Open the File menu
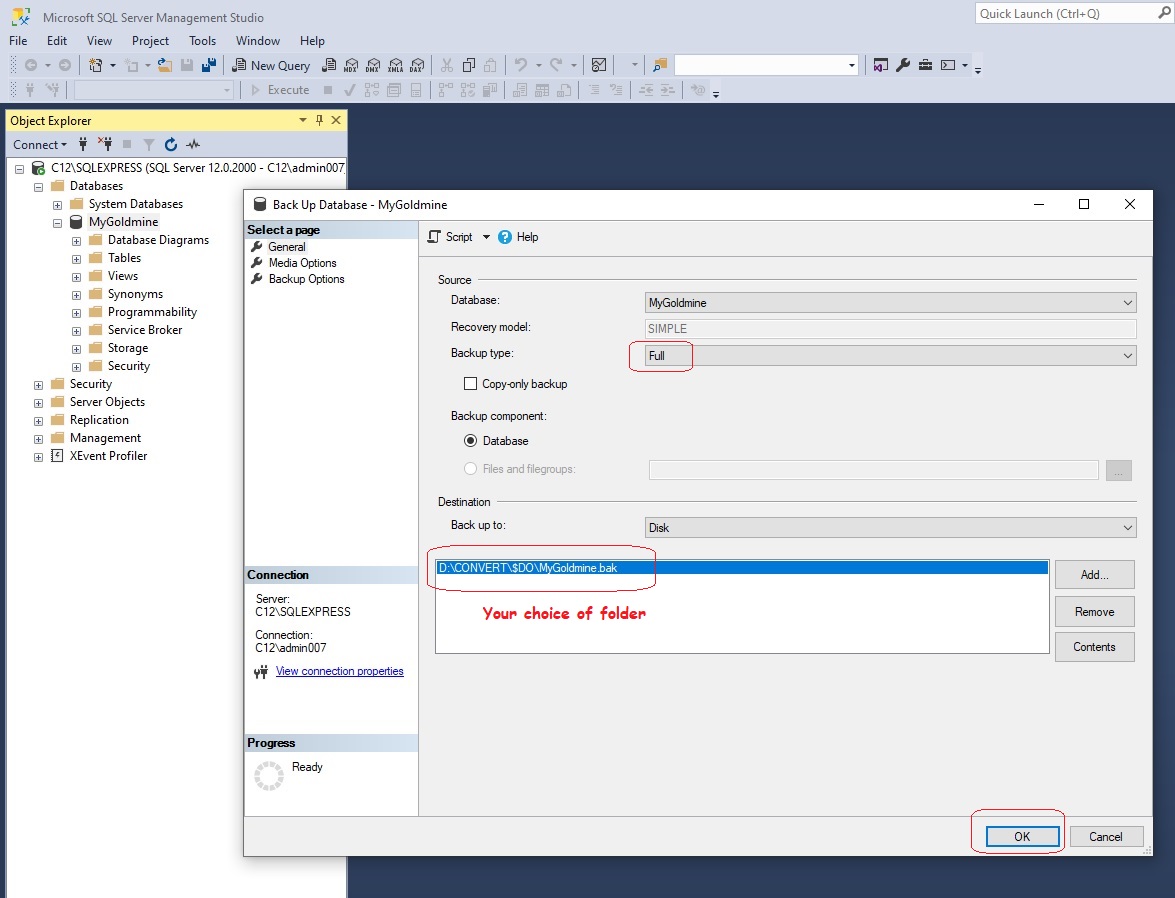This screenshot has height=898, width=1175. tap(18, 40)
